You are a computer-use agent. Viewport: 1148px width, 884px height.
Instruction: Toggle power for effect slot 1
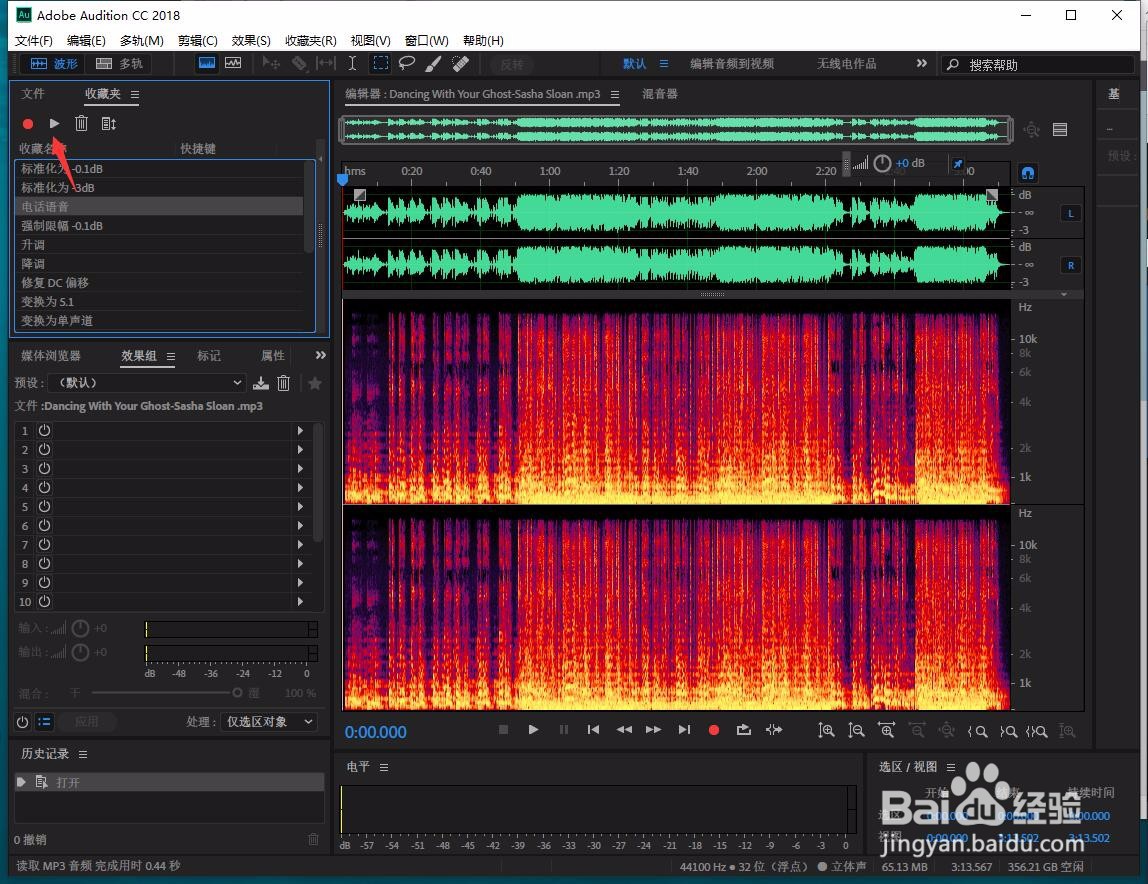point(45,431)
